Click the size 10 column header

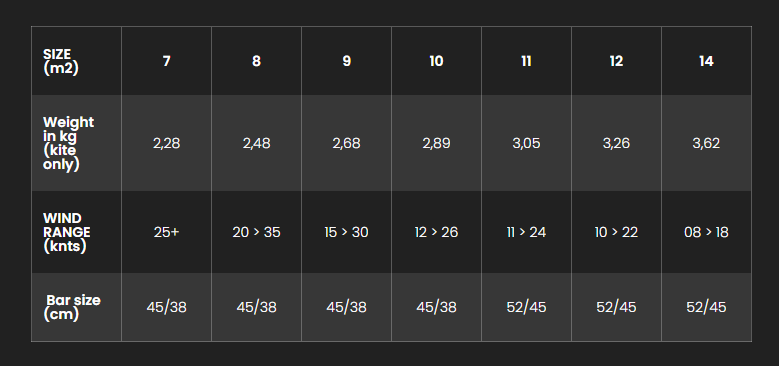coord(436,61)
